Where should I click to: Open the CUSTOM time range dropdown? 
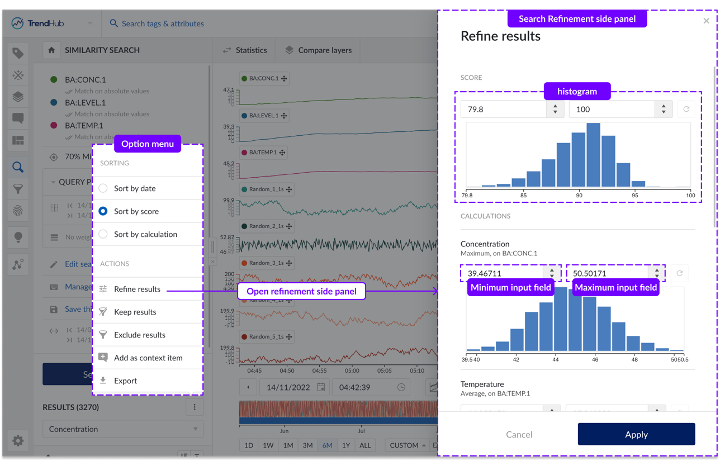point(408,445)
